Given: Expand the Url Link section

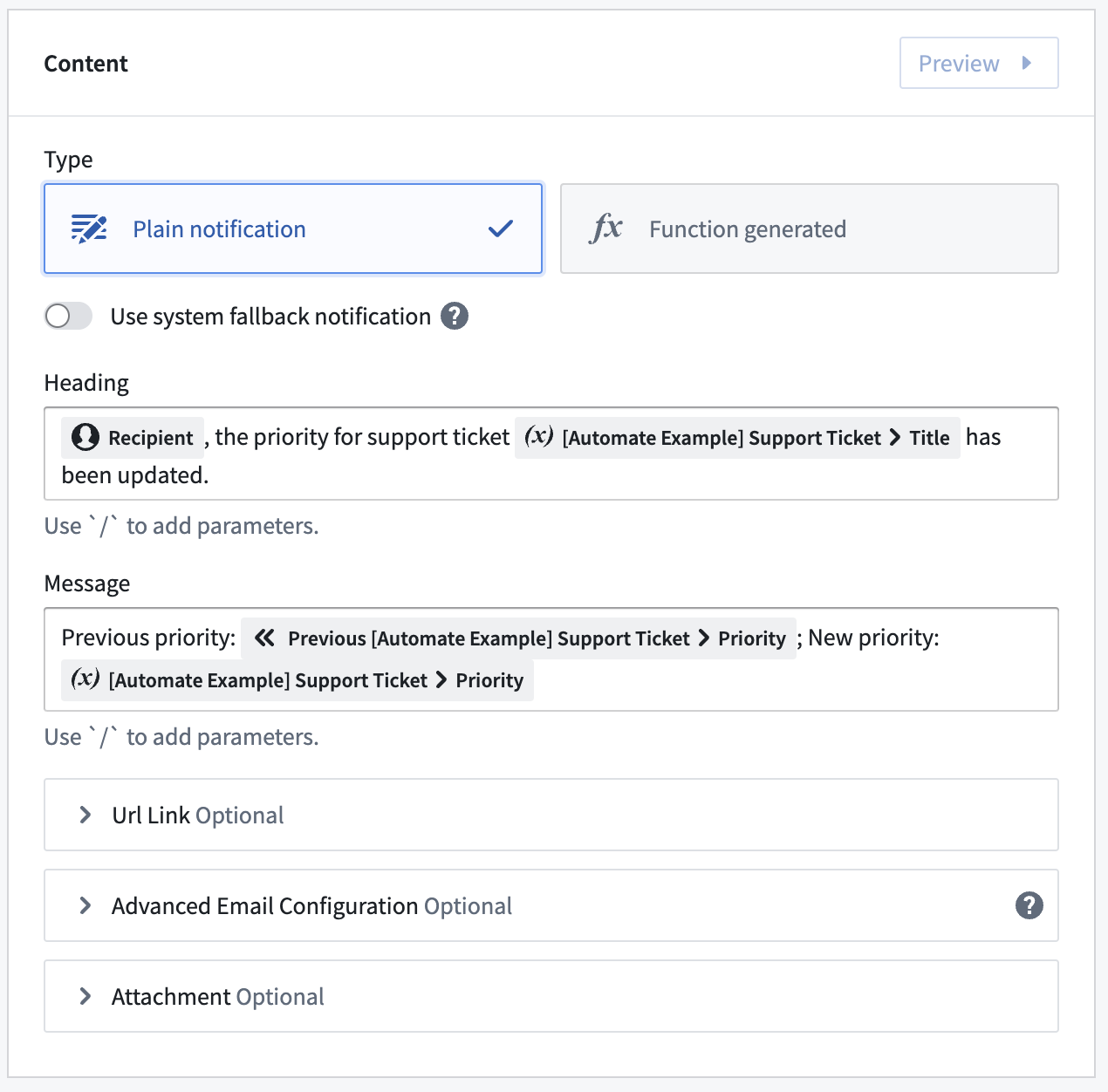Looking at the screenshot, I should coord(551,815).
